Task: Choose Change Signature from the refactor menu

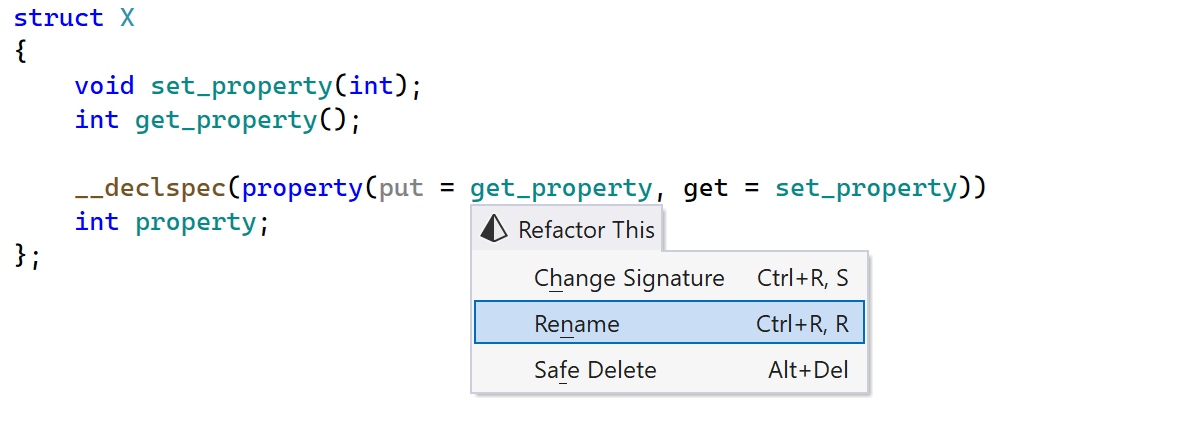Action: (629, 278)
